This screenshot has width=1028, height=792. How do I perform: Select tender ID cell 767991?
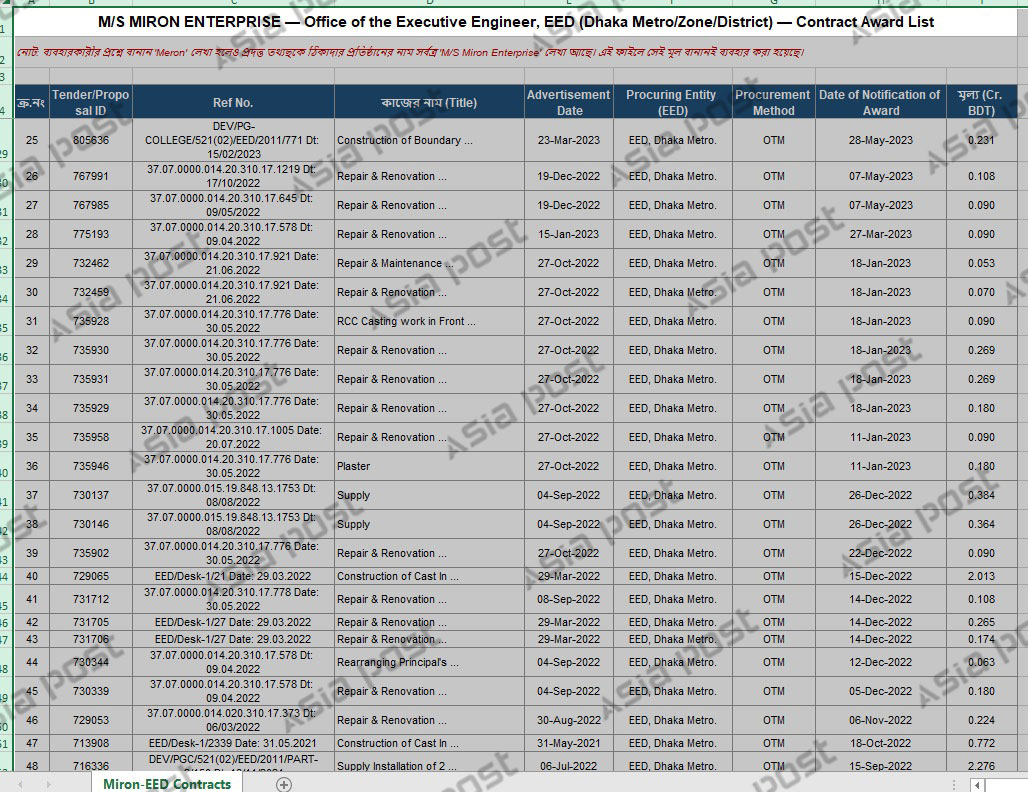click(90, 176)
